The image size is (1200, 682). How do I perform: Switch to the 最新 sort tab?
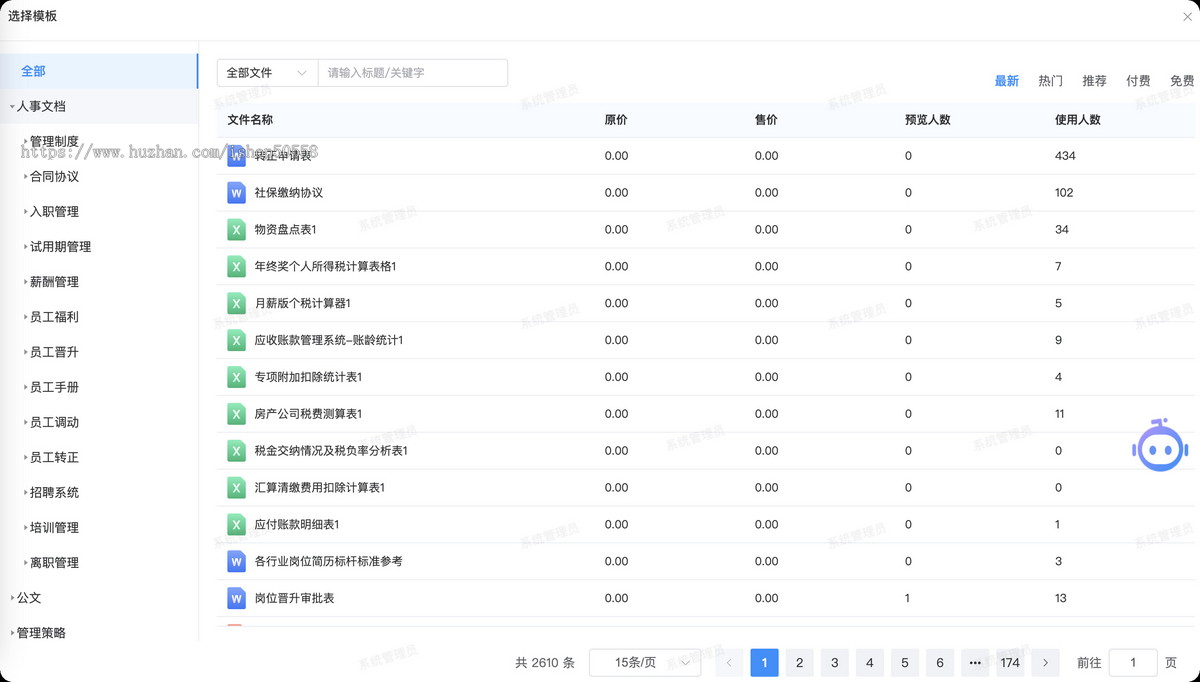click(x=1006, y=81)
